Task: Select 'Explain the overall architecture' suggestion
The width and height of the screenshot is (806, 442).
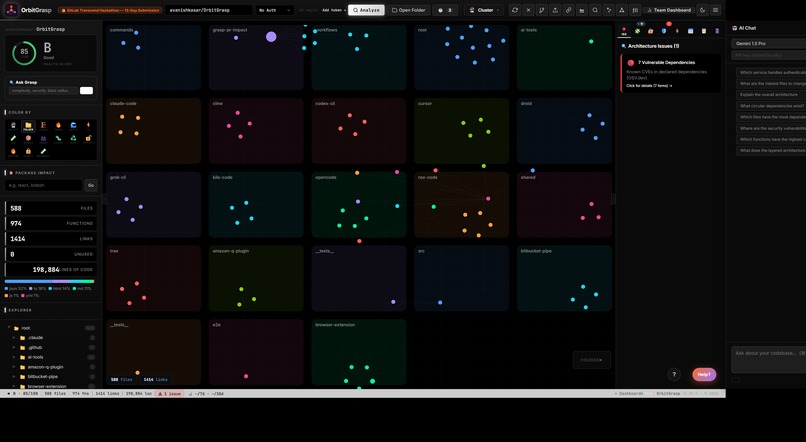Action: click(x=771, y=95)
